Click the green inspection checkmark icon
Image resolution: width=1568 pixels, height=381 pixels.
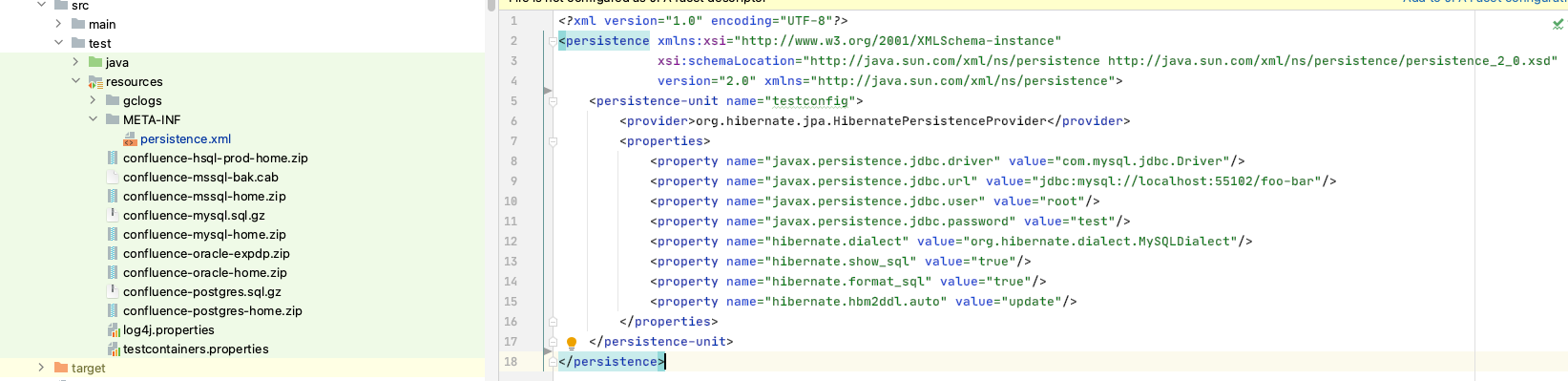tap(1558, 24)
